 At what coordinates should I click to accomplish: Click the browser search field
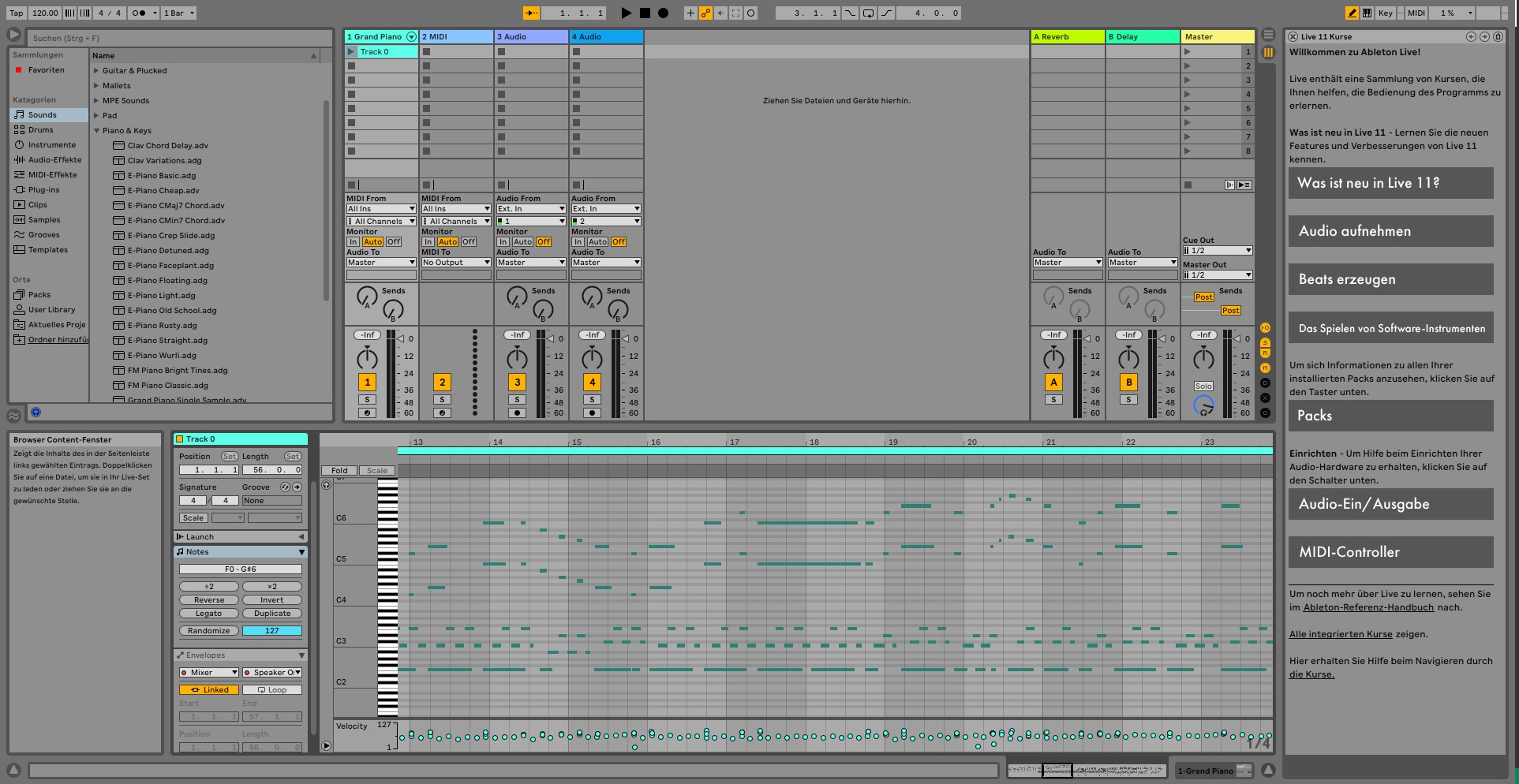point(180,38)
